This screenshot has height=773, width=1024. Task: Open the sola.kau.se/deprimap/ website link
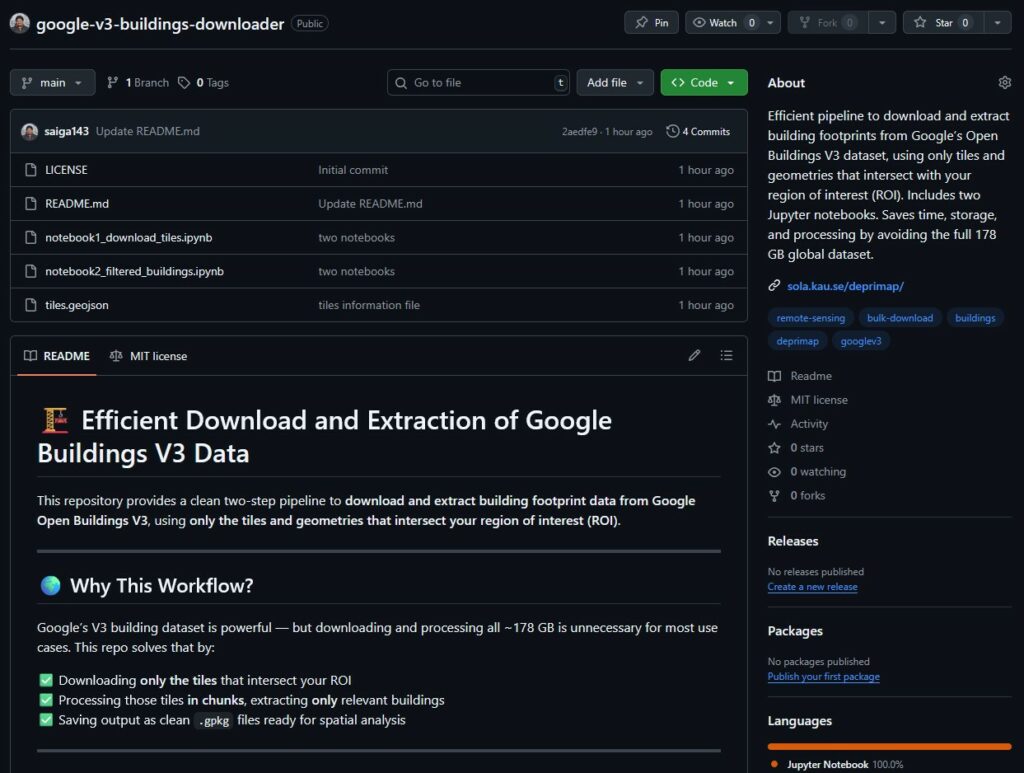(x=845, y=286)
